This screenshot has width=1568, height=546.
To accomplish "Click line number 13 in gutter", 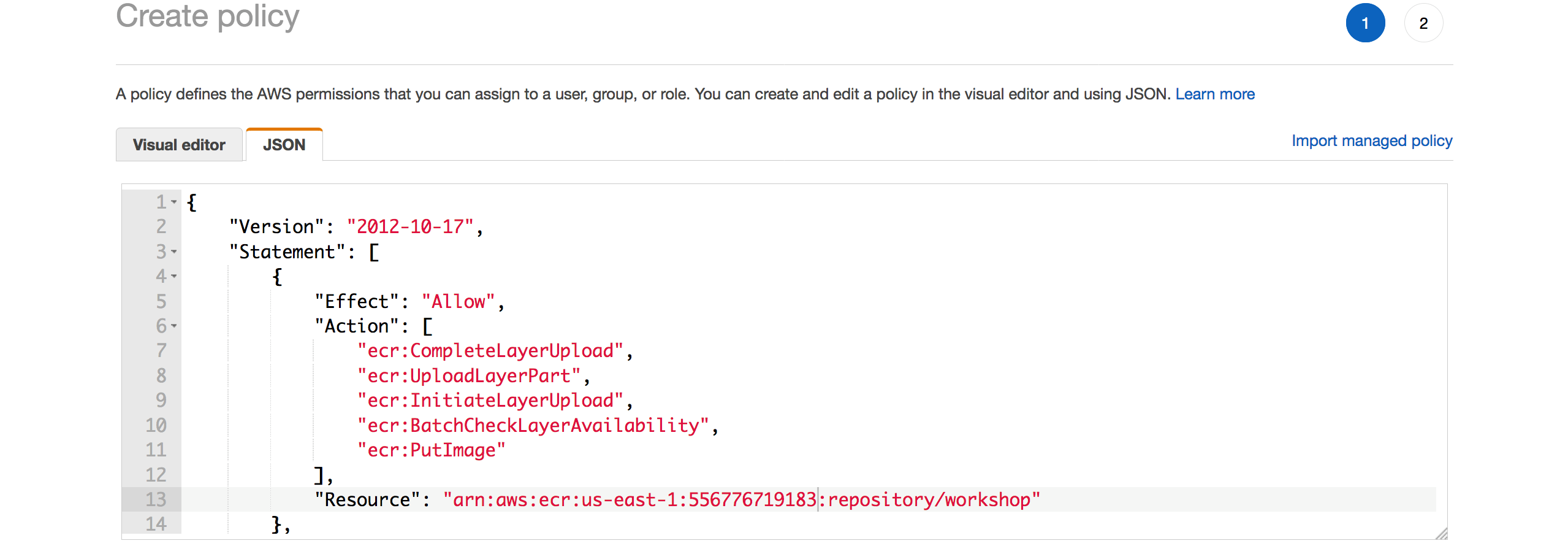I will [156, 499].
